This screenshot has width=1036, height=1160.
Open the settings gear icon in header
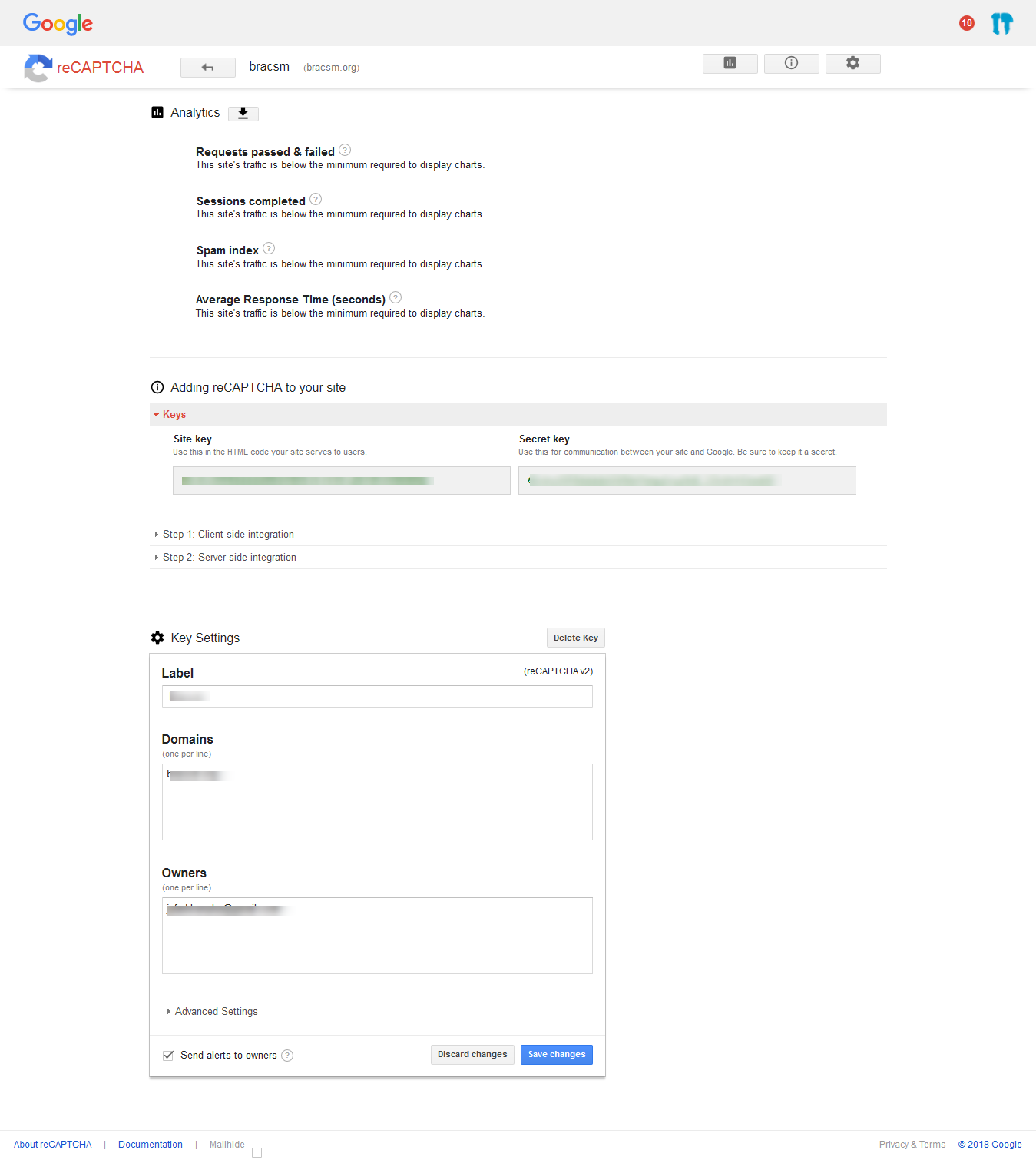pos(852,63)
